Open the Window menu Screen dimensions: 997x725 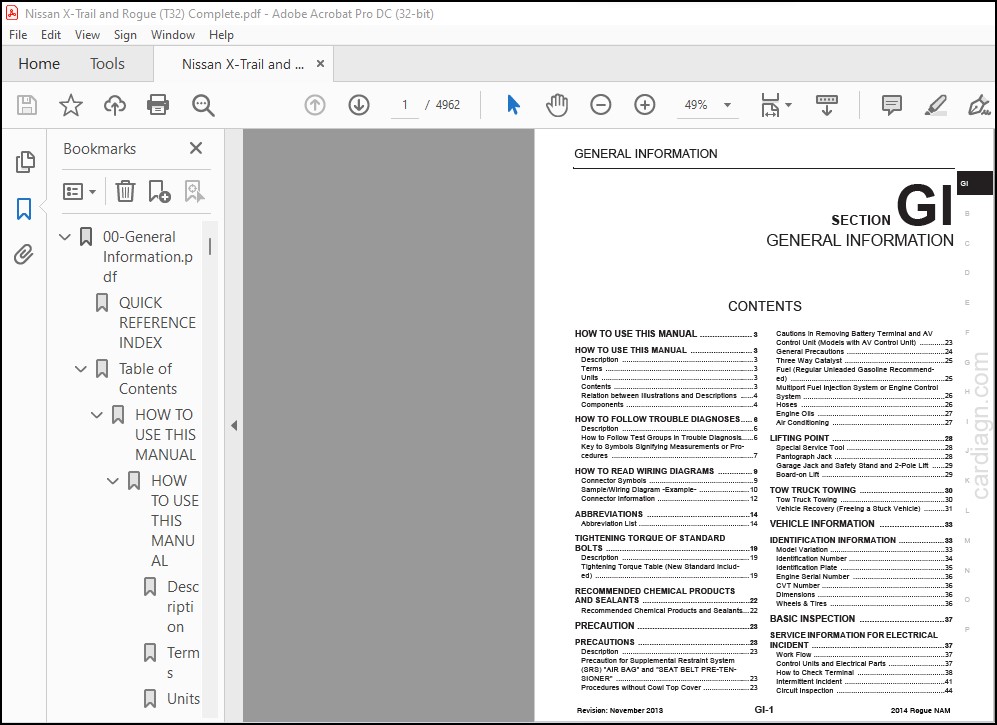point(173,35)
